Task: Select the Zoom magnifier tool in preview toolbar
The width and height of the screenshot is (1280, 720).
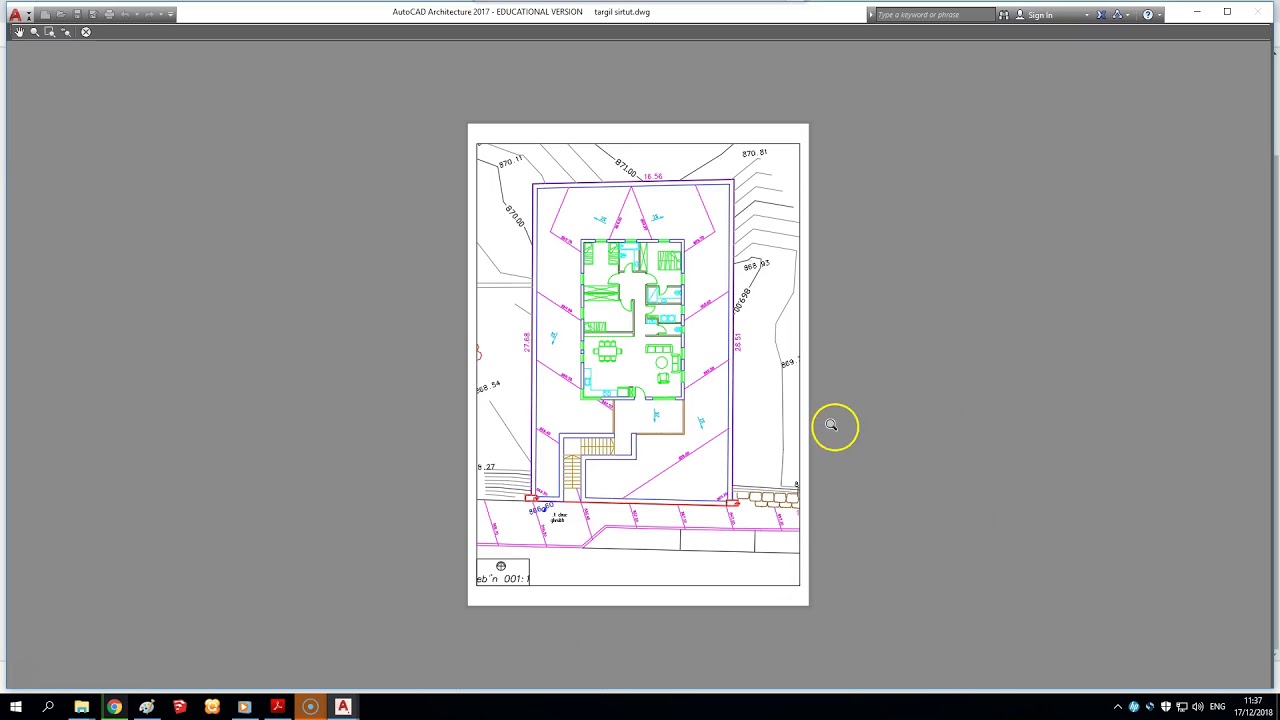Action: click(35, 32)
